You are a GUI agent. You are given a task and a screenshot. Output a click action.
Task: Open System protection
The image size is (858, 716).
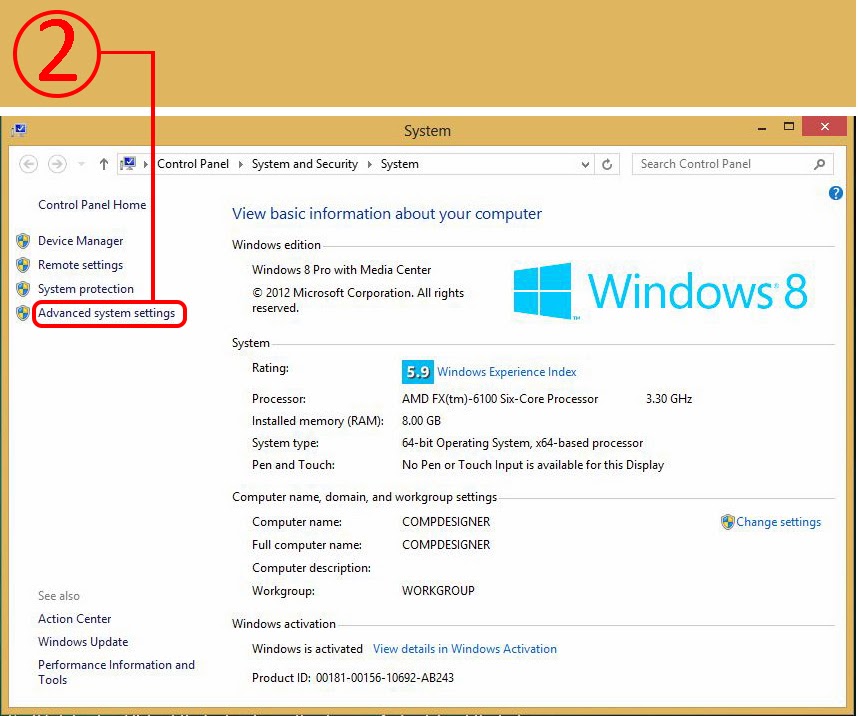(85, 288)
